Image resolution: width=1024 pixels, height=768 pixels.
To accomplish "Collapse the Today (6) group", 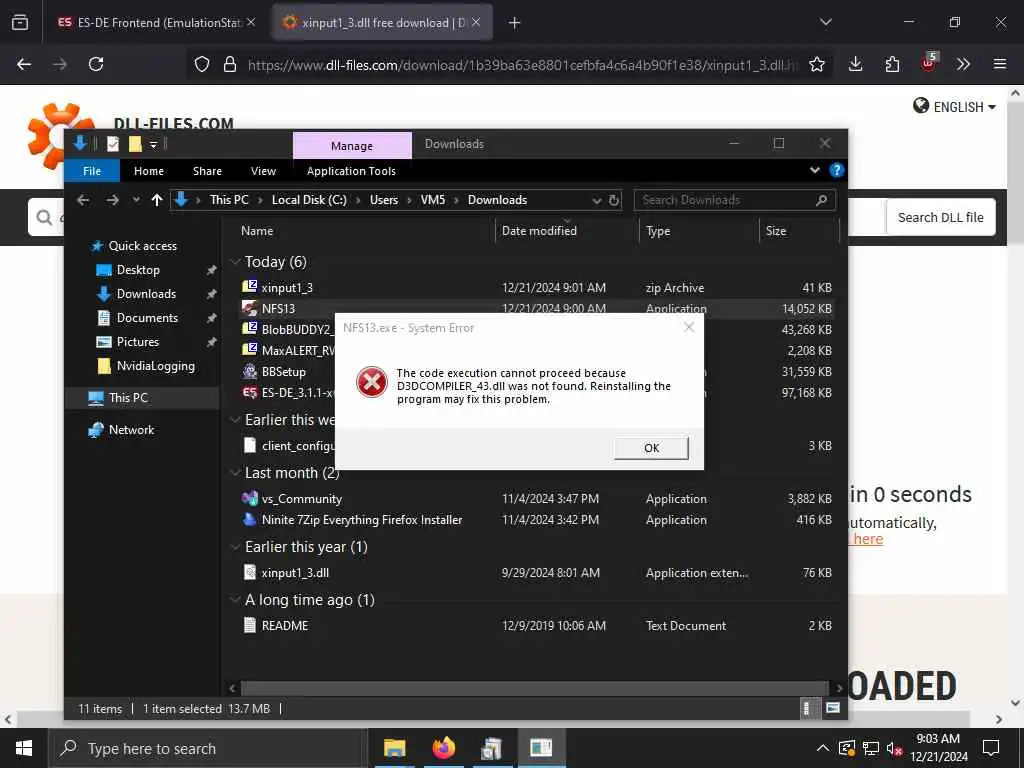I will [x=235, y=262].
